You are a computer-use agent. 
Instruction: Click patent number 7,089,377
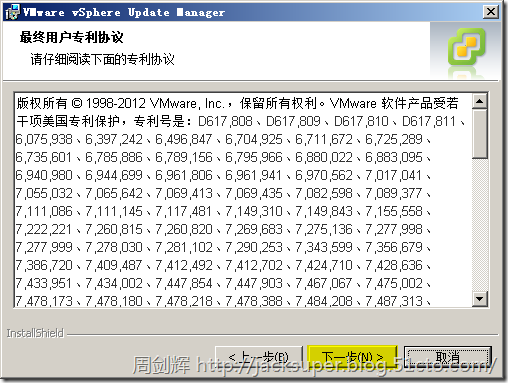click(394, 193)
